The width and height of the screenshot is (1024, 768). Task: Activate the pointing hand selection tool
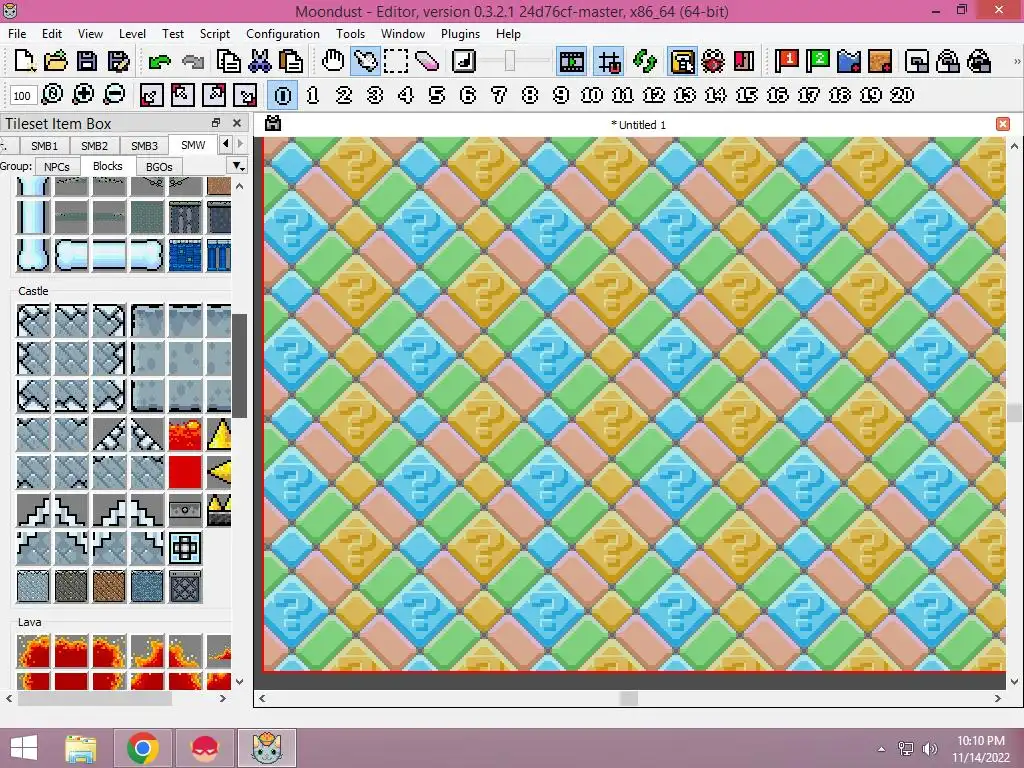(x=365, y=61)
